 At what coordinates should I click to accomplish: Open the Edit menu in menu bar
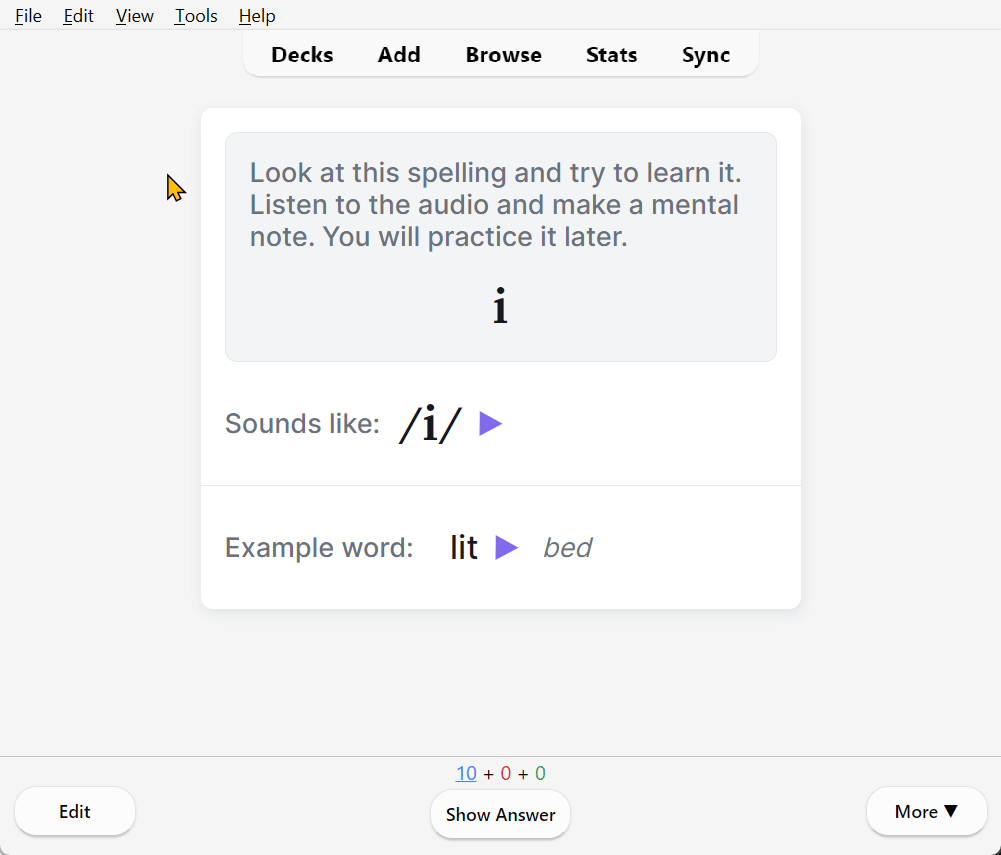click(78, 16)
